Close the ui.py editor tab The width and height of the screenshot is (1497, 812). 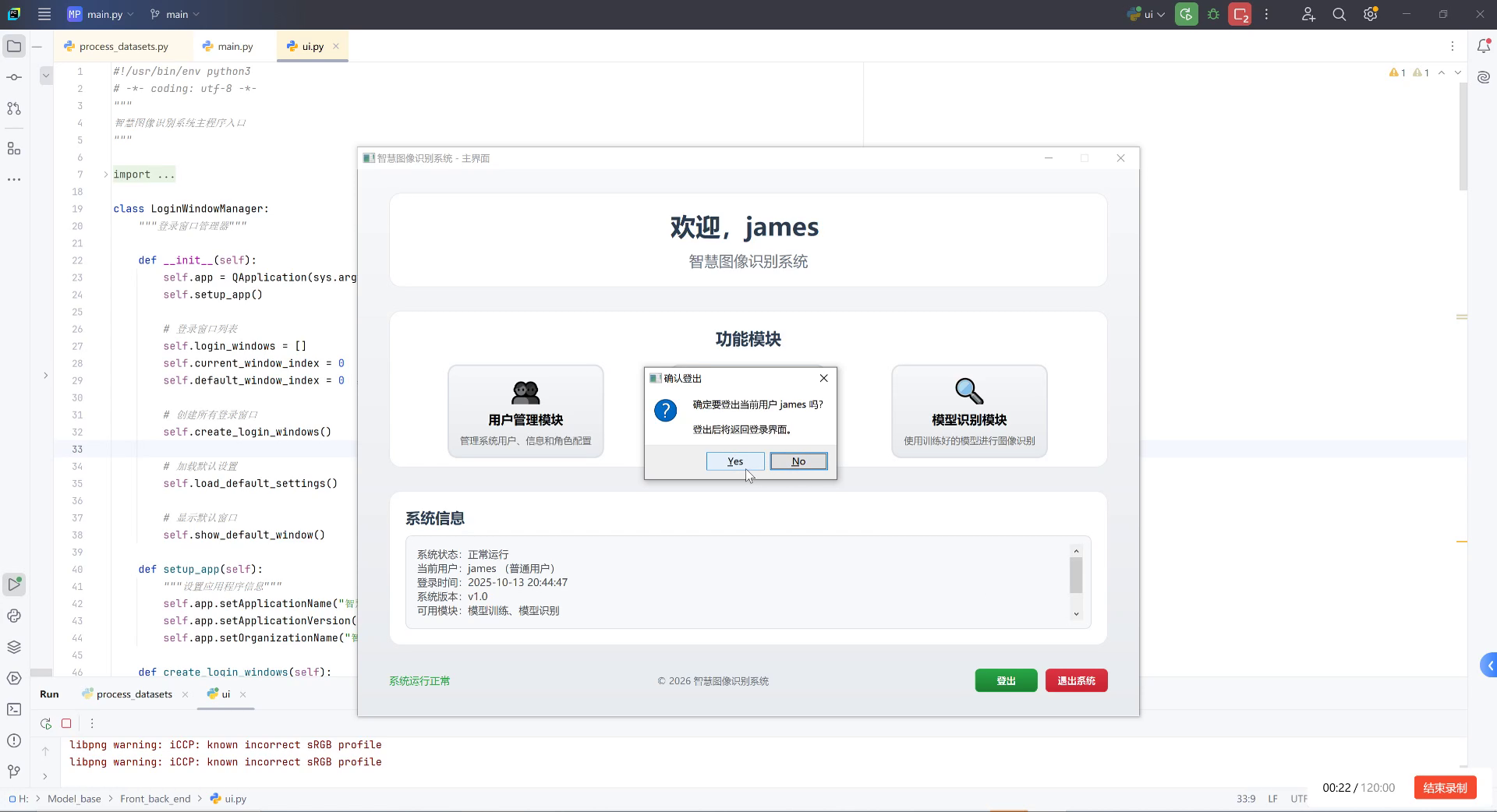pyautogui.click(x=336, y=46)
